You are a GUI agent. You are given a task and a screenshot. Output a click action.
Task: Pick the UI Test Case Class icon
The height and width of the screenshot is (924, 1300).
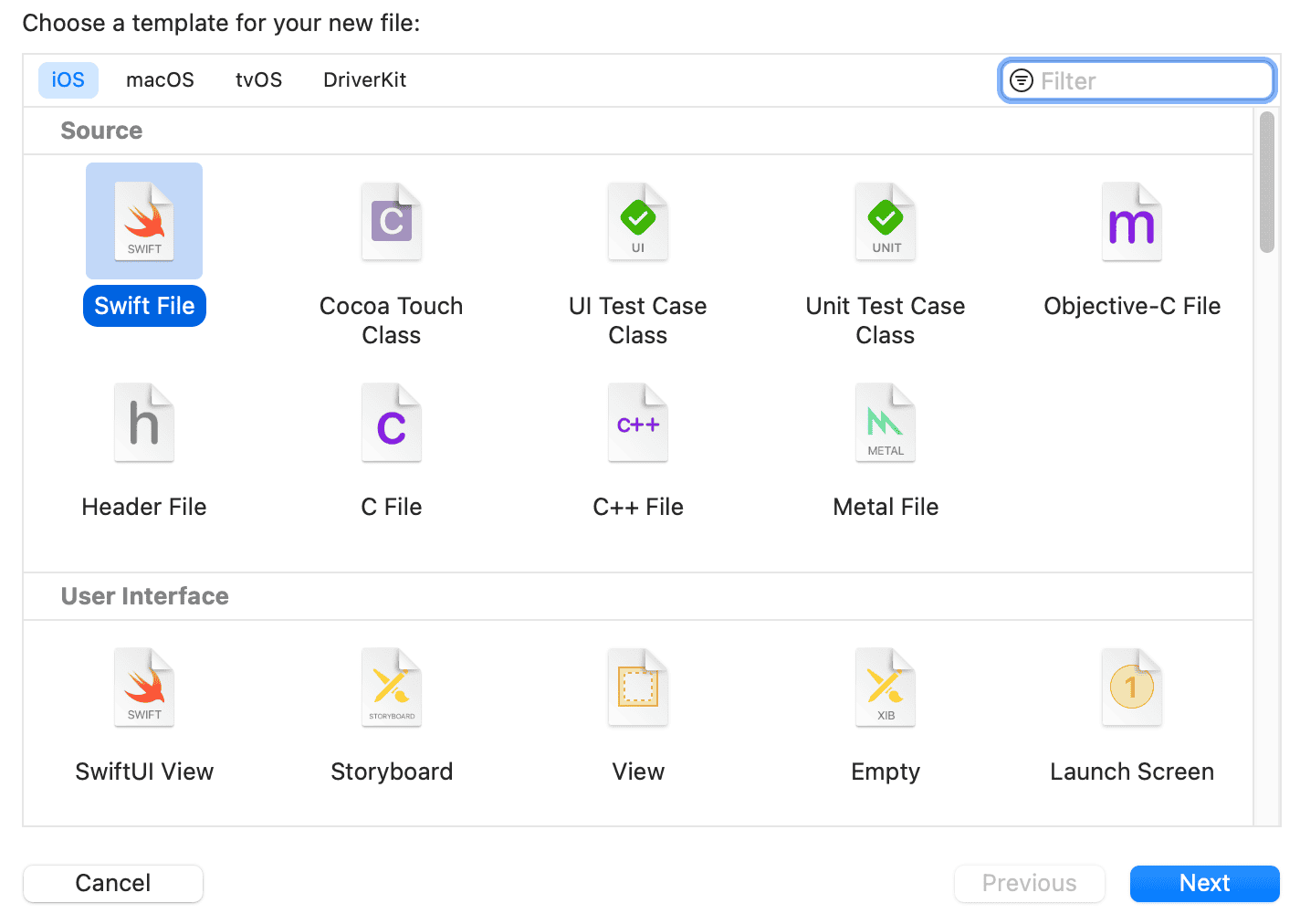coord(638,221)
